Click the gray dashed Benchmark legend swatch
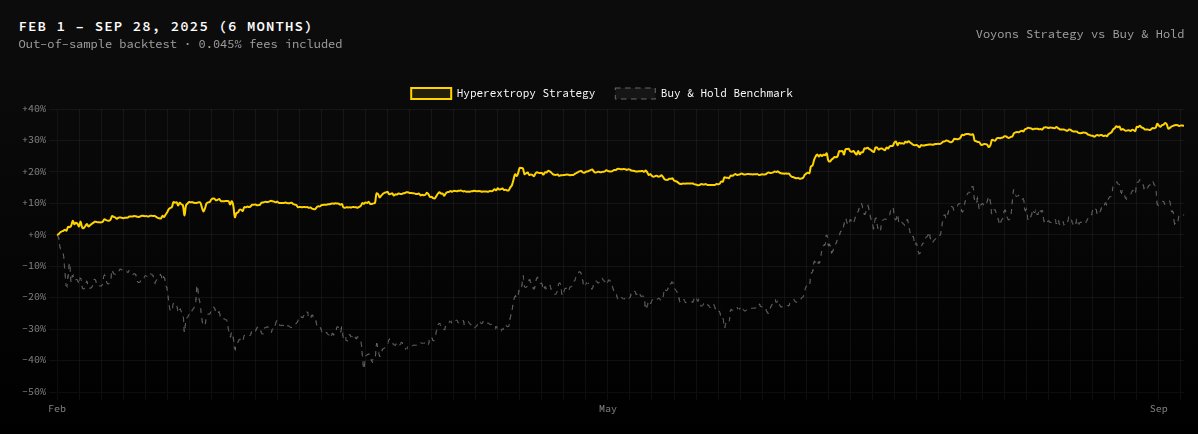The image size is (1198, 434). click(x=635, y=93)
